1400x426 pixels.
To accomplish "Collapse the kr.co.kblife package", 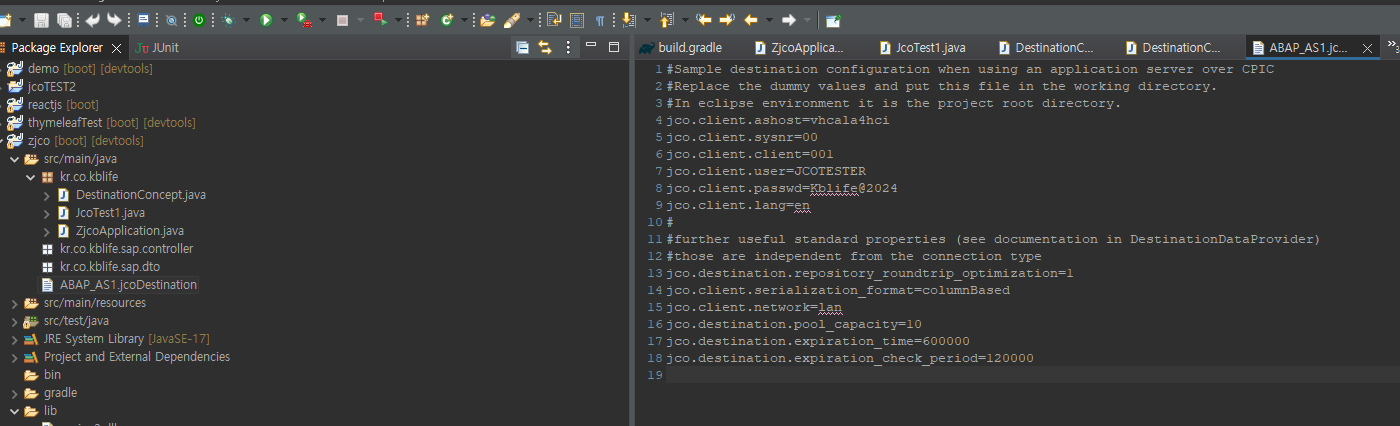I will 31,177.
